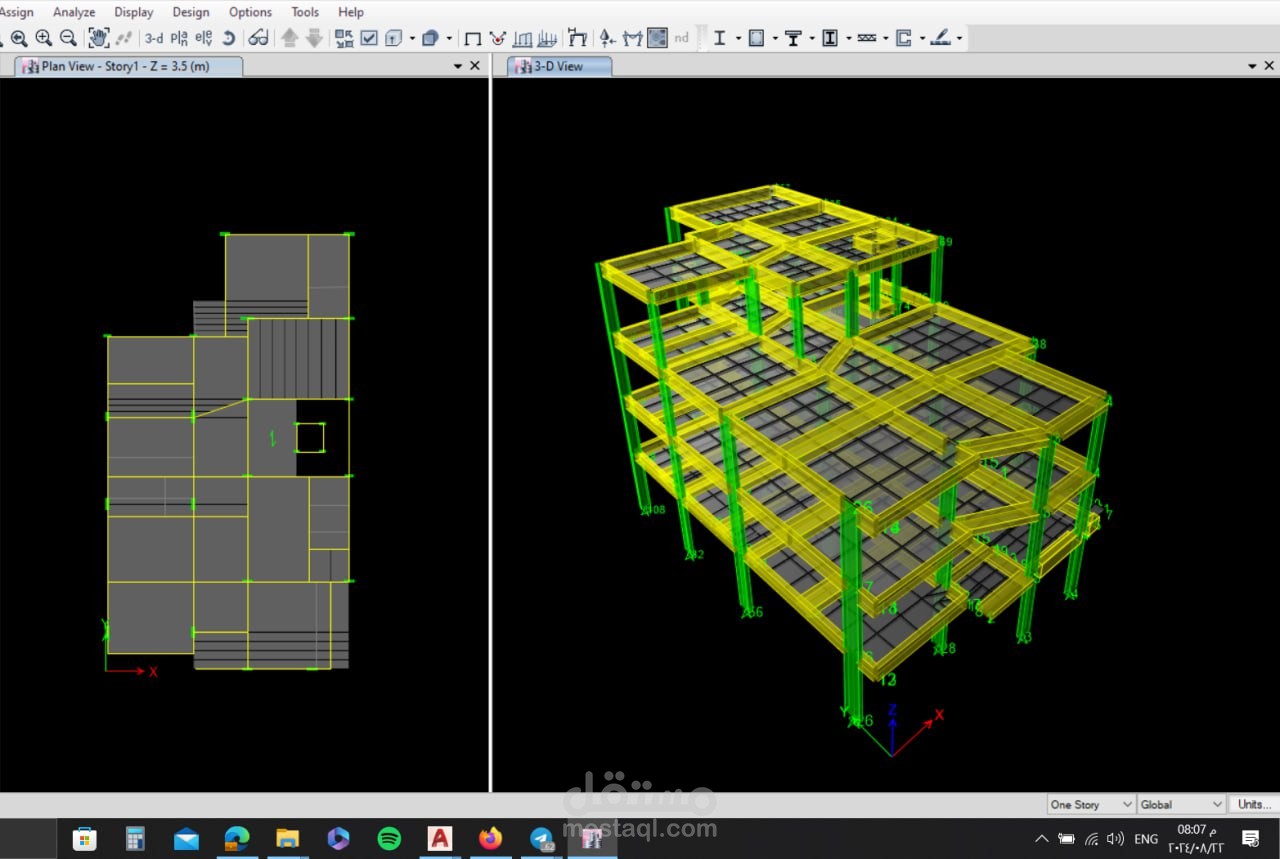Move down one story arrow
This screenshot has width=1280, height=859.
314,38
